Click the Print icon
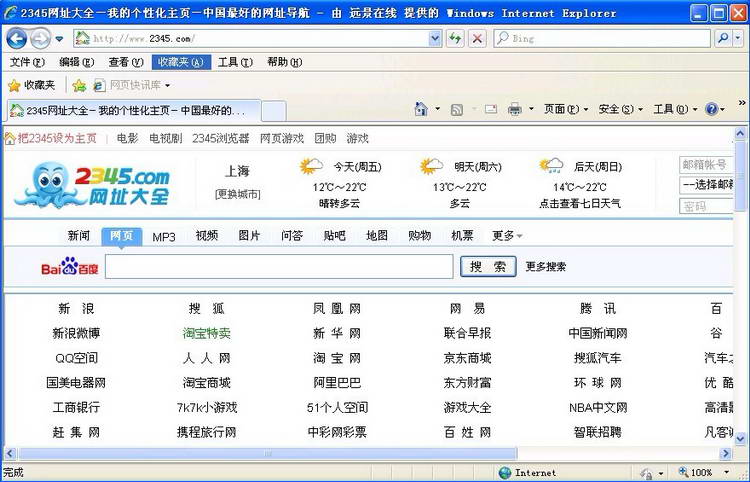The height and width of the screenshot is (482, 750). (x=515, y=110)
